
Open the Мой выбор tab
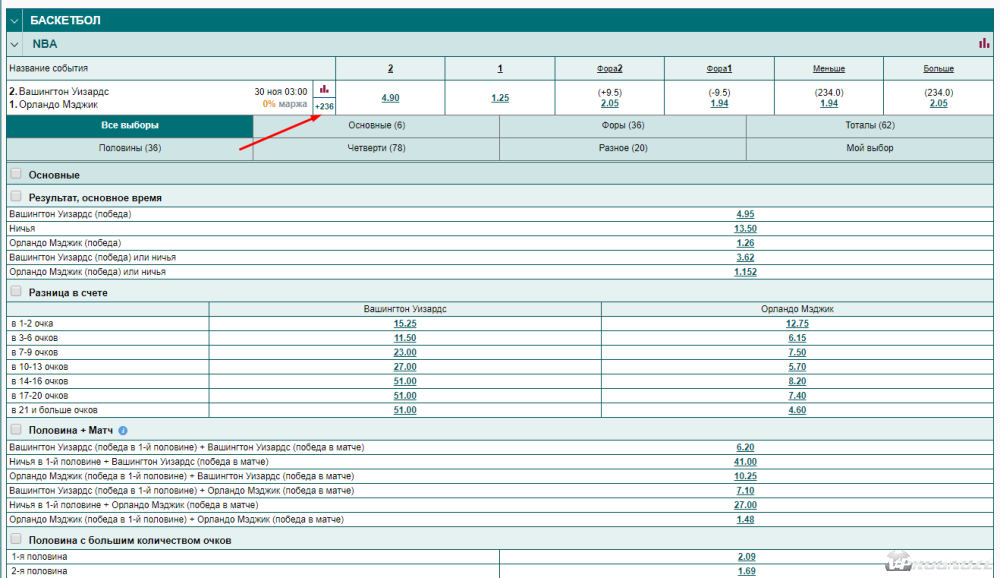tap(869, 148)
